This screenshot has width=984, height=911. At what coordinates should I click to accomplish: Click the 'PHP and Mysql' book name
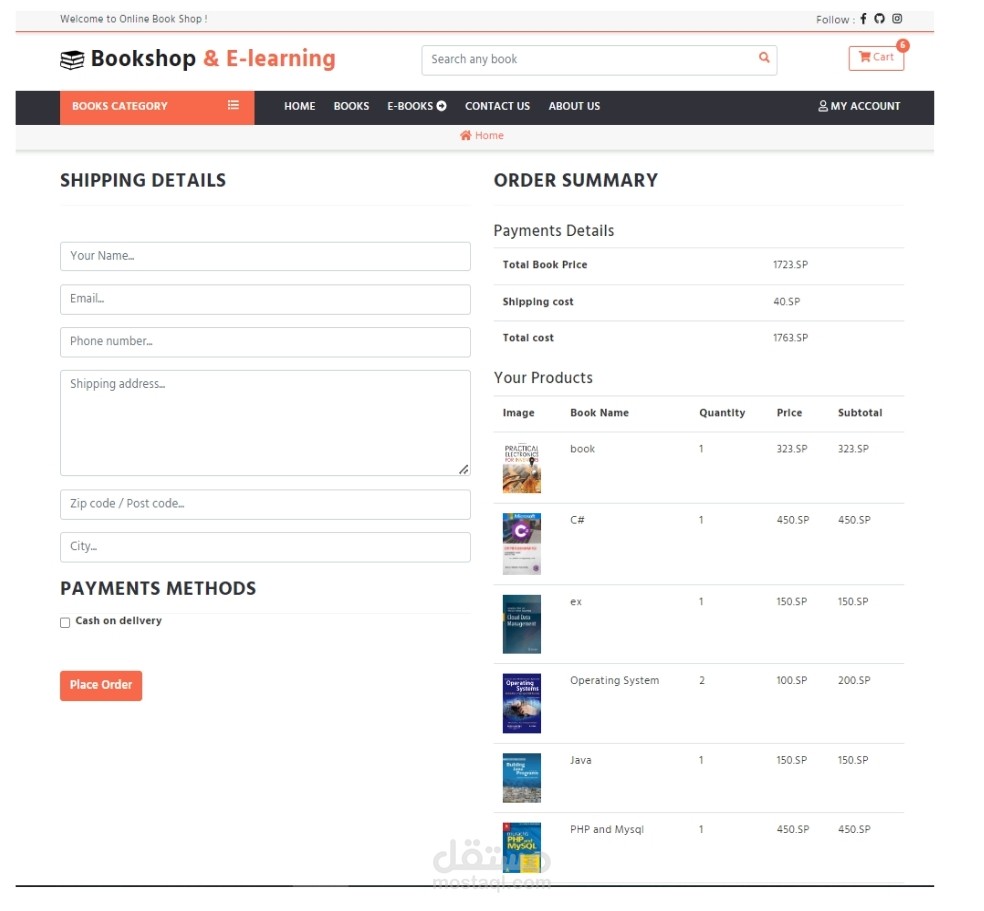(607, 829)
